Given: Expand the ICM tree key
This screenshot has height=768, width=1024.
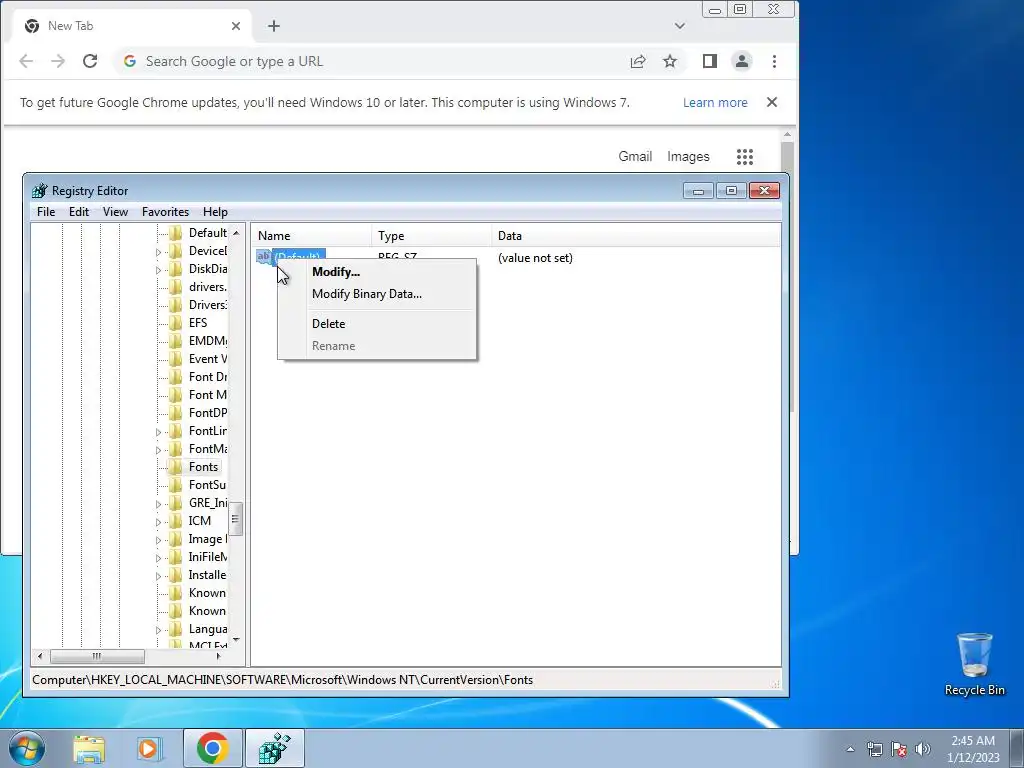Looking at the screenshot, I should point(158,522).
